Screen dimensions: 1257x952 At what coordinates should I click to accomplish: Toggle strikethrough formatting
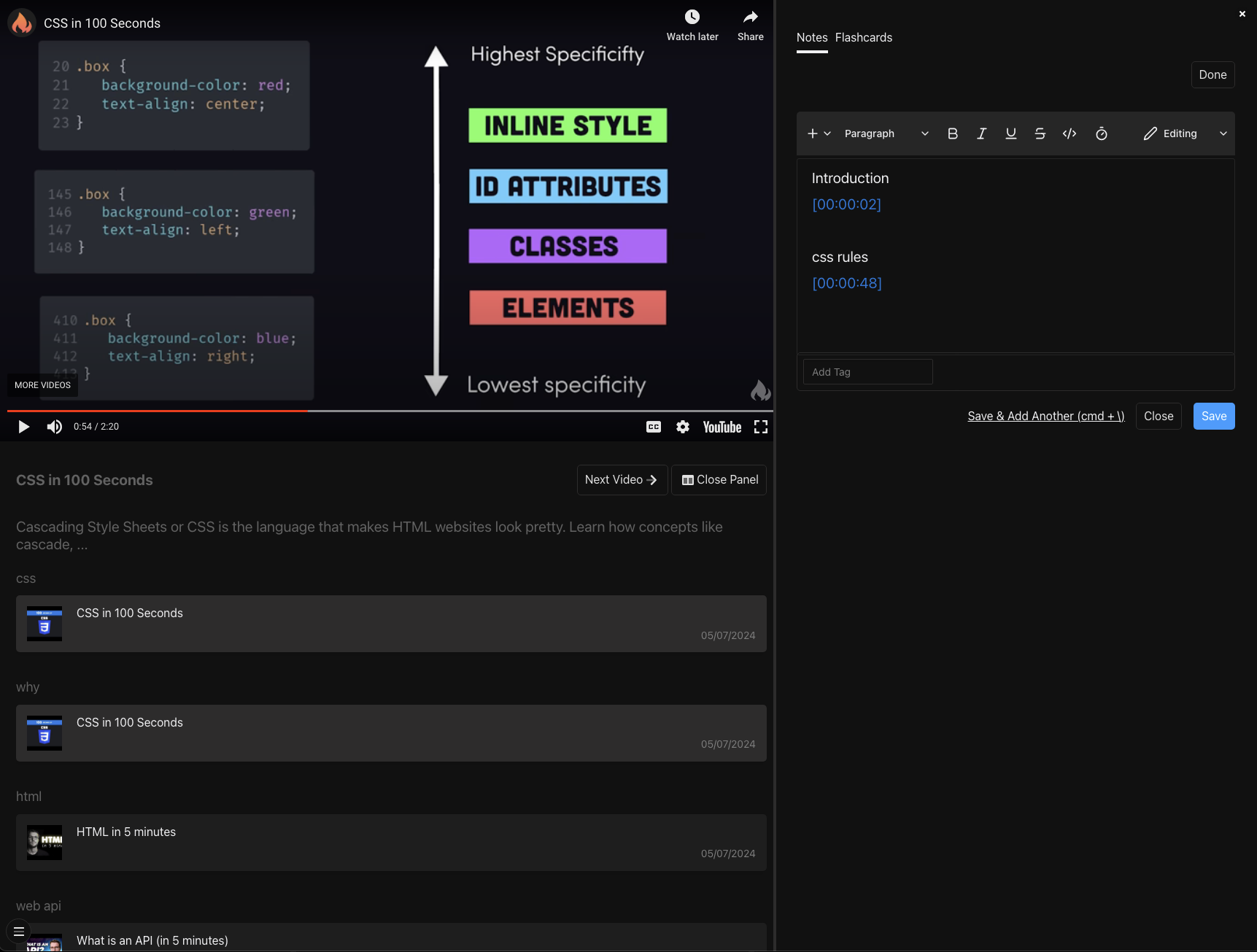pyautogui.click(x=1040, y=133)
